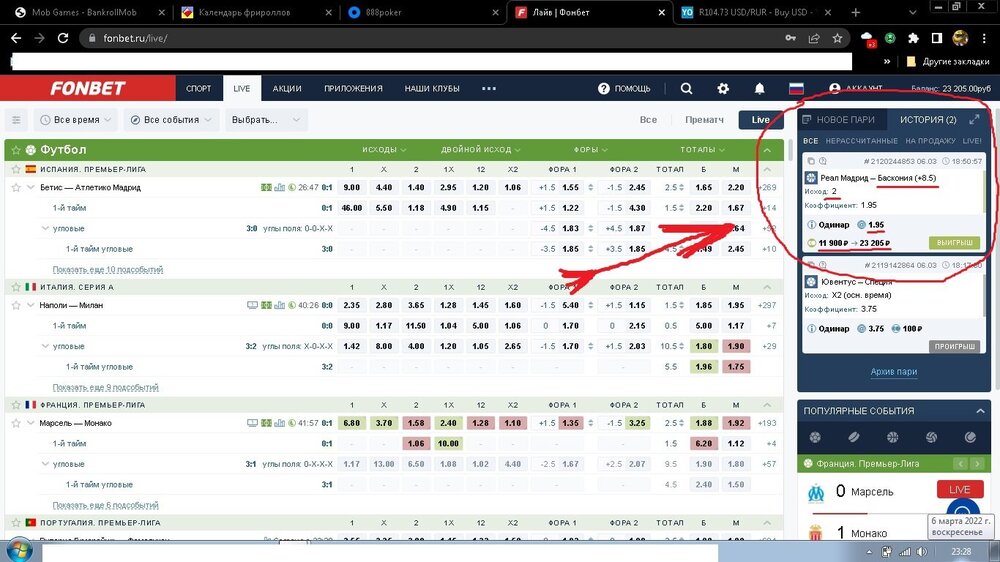Open the search magnifier icon in header

(686, 88)
